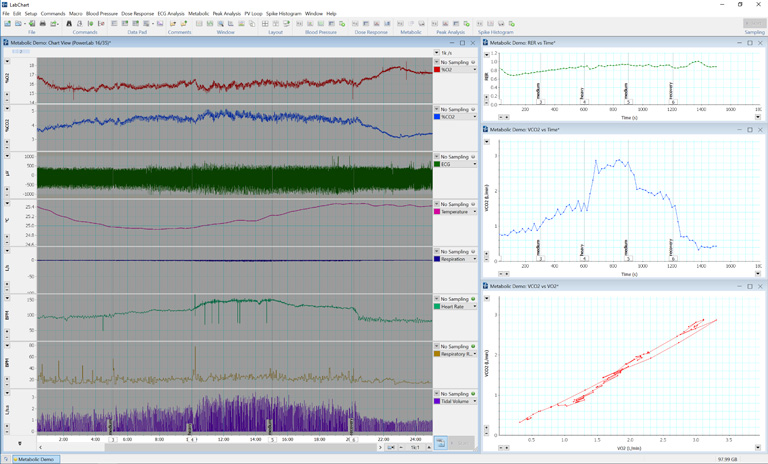Open the Temperature channel function dropdown
Image resolution: width=768 pixels, height=464 pixels.
[474, 212]
